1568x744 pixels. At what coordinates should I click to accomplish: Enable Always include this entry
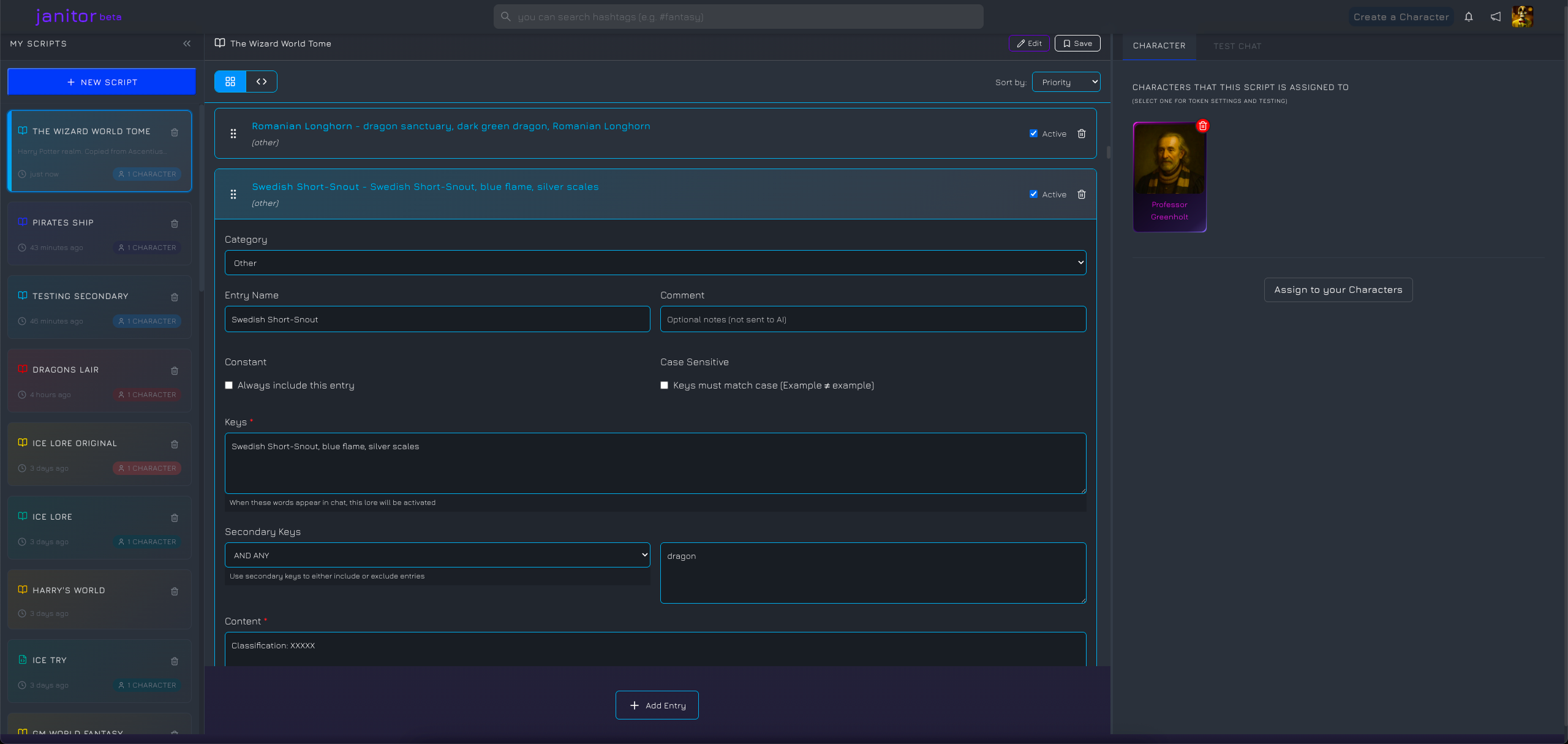[x=228, y=385]
